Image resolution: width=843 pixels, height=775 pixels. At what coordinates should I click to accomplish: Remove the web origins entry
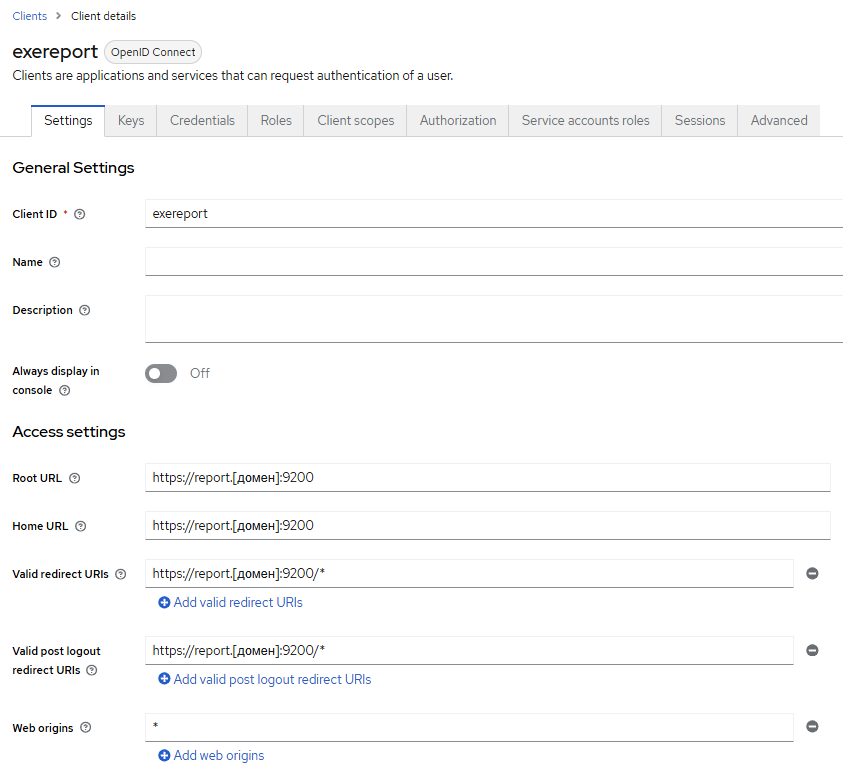pyautogui.click(x=812, y=727)
